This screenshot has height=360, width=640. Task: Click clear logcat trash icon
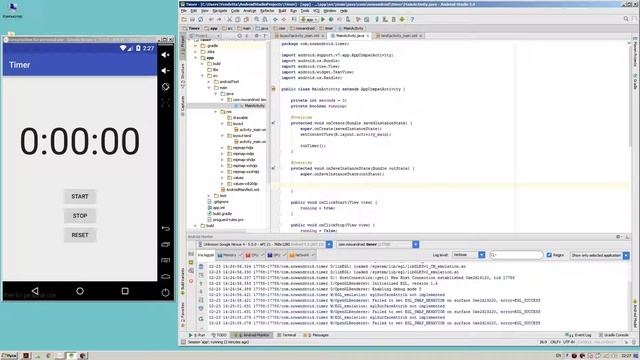tap(201, 267)
